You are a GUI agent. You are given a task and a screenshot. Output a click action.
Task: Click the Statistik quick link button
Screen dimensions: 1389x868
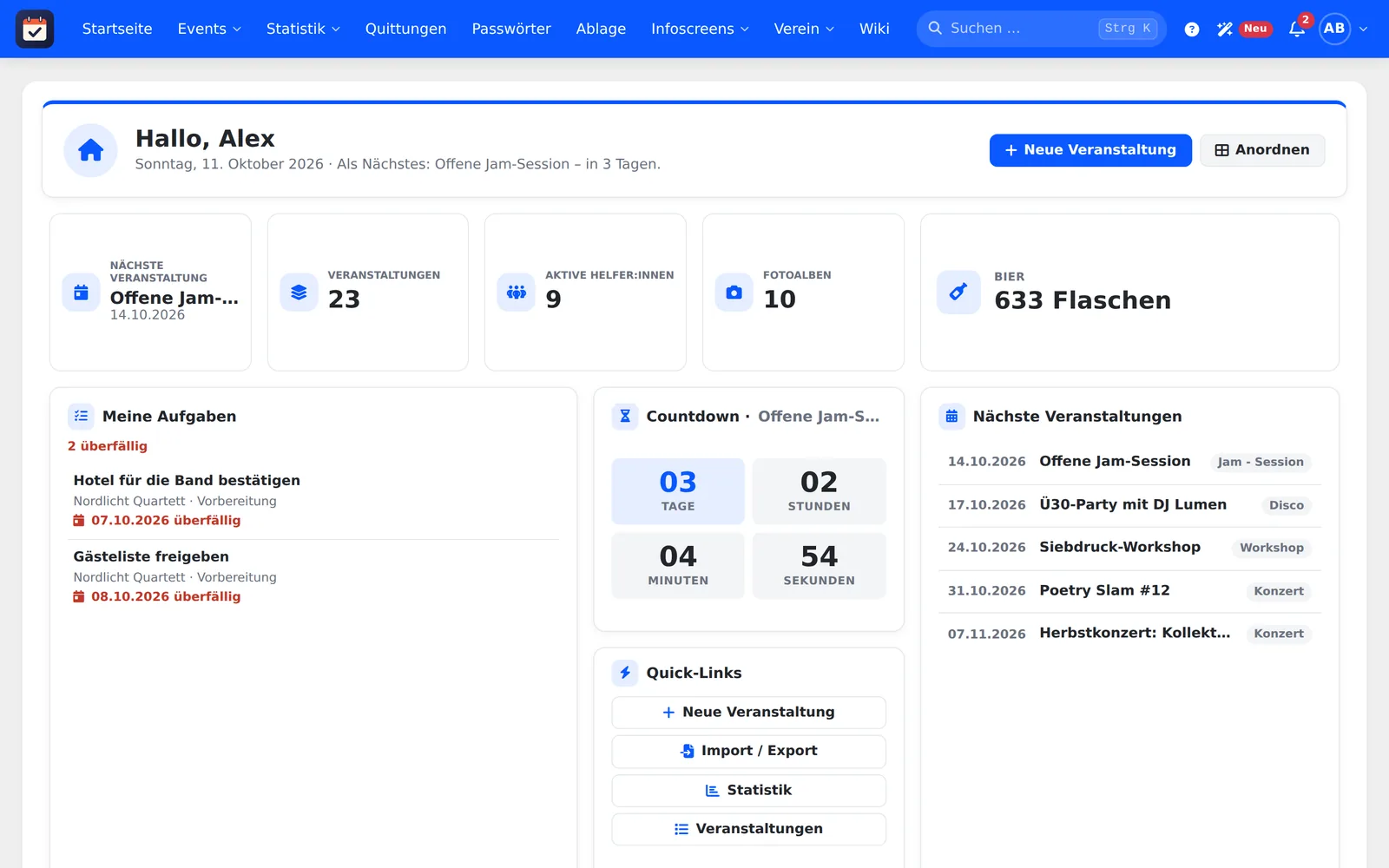coord(748,790)
